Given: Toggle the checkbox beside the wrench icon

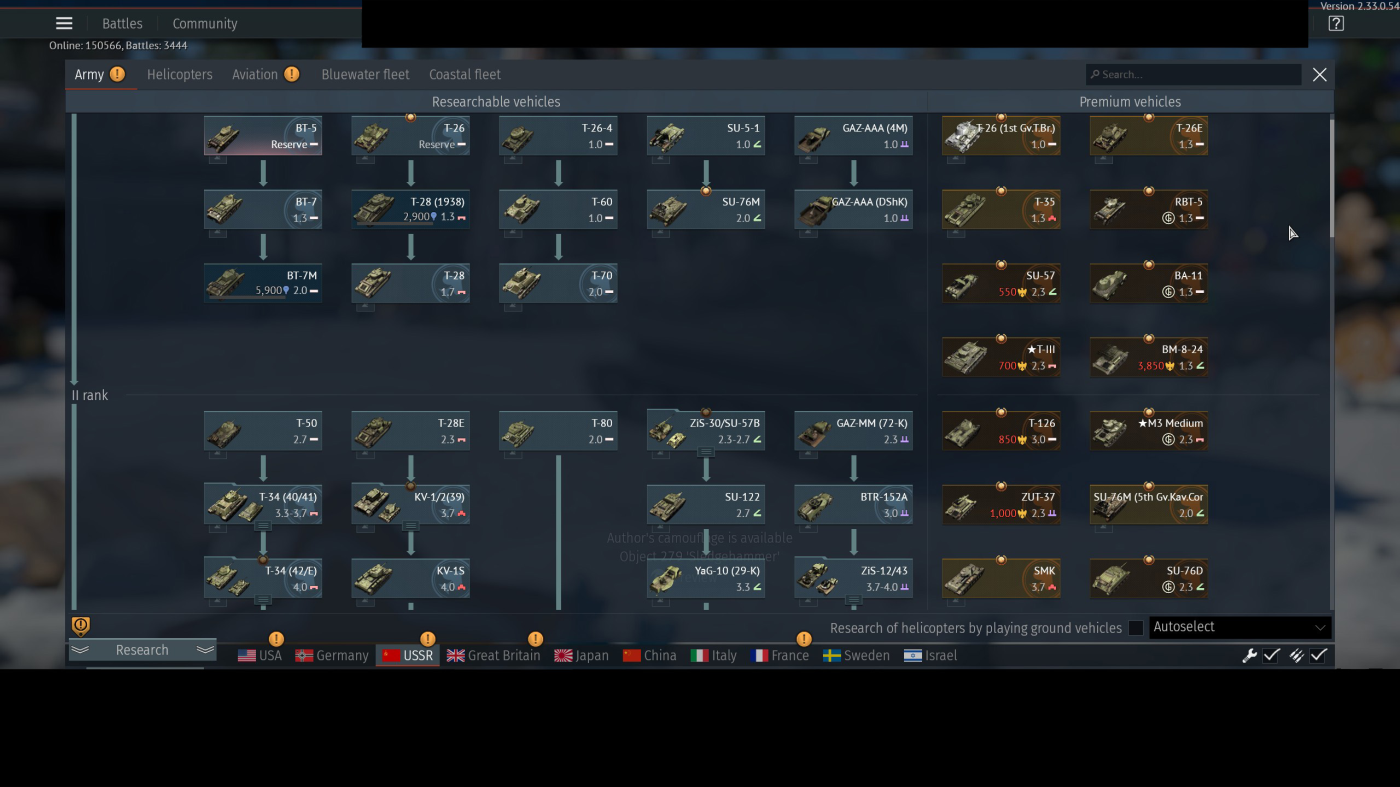Looking at the screenshot, I should (x=1272, y=655).
